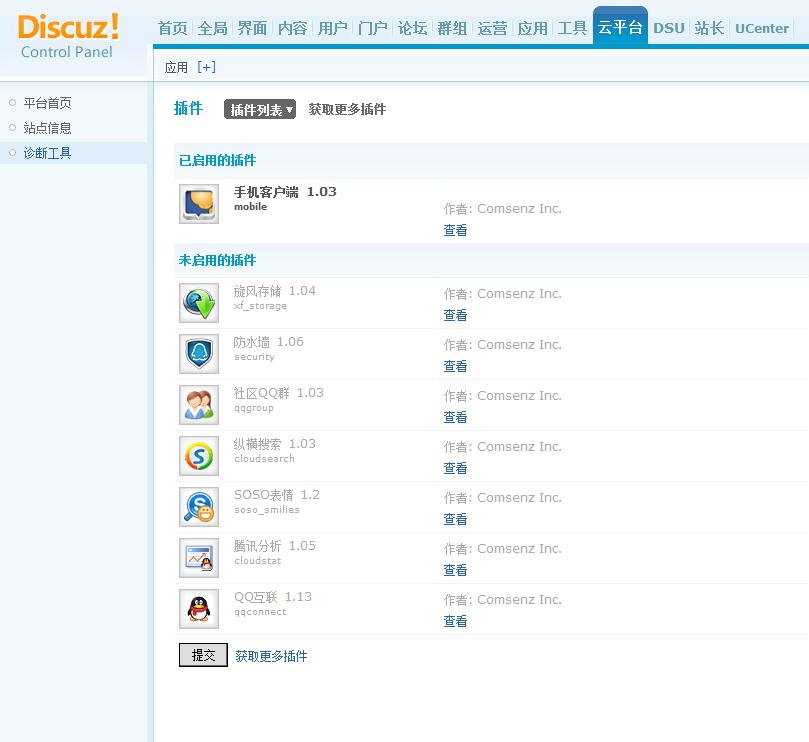809x742 pixels.
Task: Click the 手机客户端 1.03 title
Action: tap(285, 192)
